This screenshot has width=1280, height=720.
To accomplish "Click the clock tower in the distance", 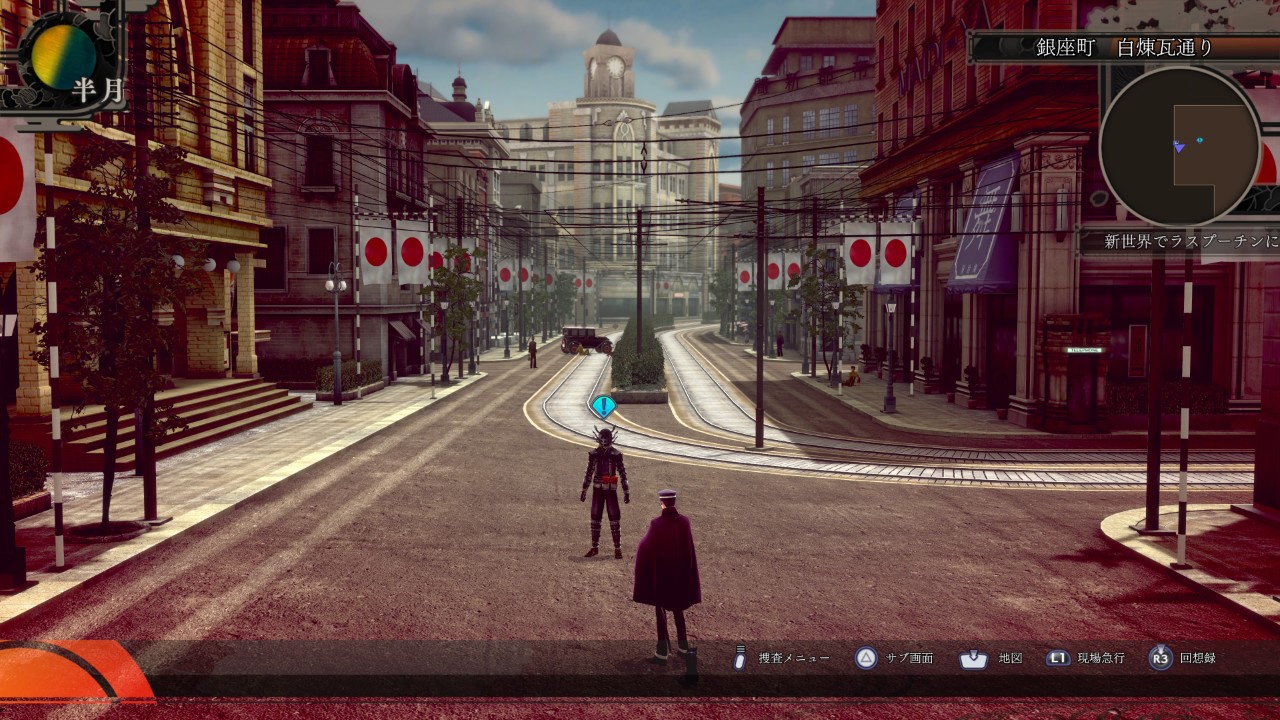I will click(x=609, y=65).
